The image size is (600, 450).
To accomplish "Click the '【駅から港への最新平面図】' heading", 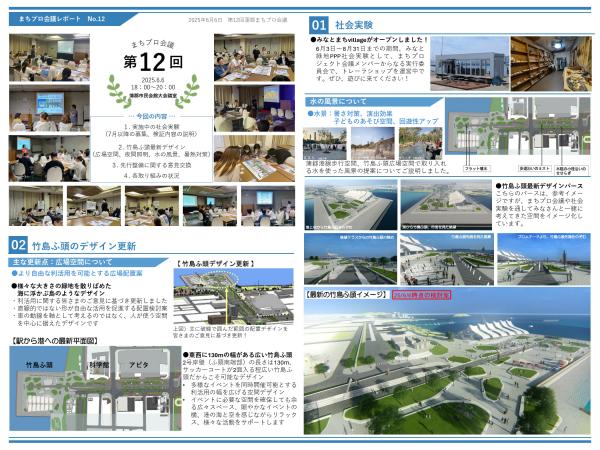I will [54, 341].
